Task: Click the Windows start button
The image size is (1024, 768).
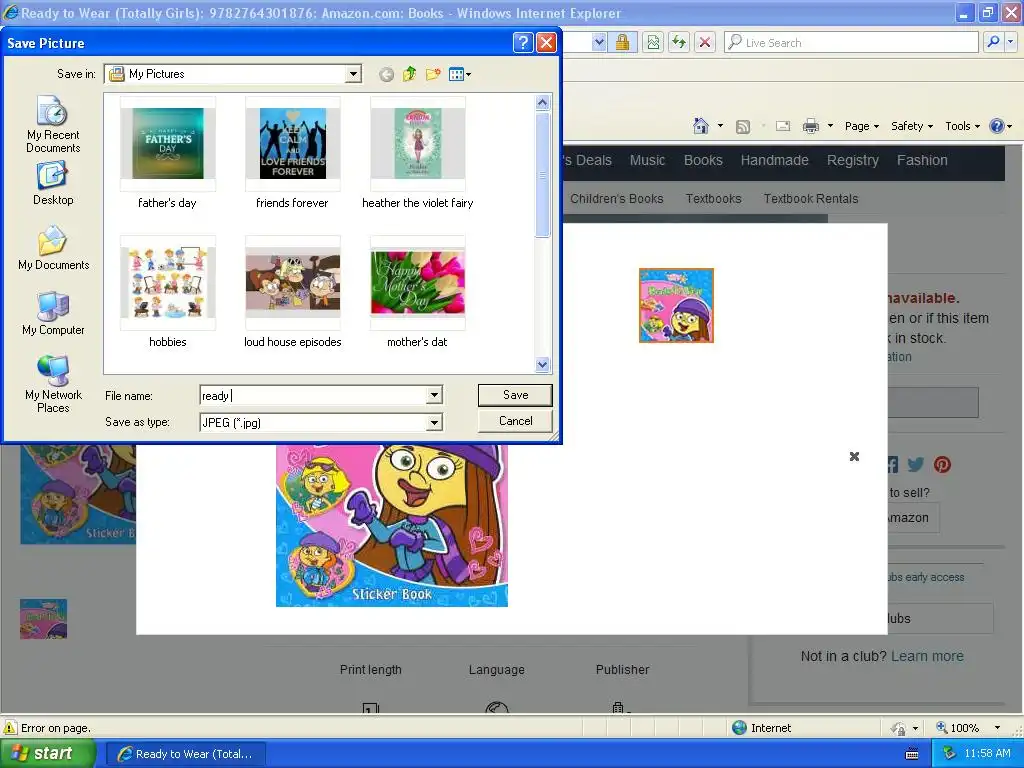Action: click(47, 754)
